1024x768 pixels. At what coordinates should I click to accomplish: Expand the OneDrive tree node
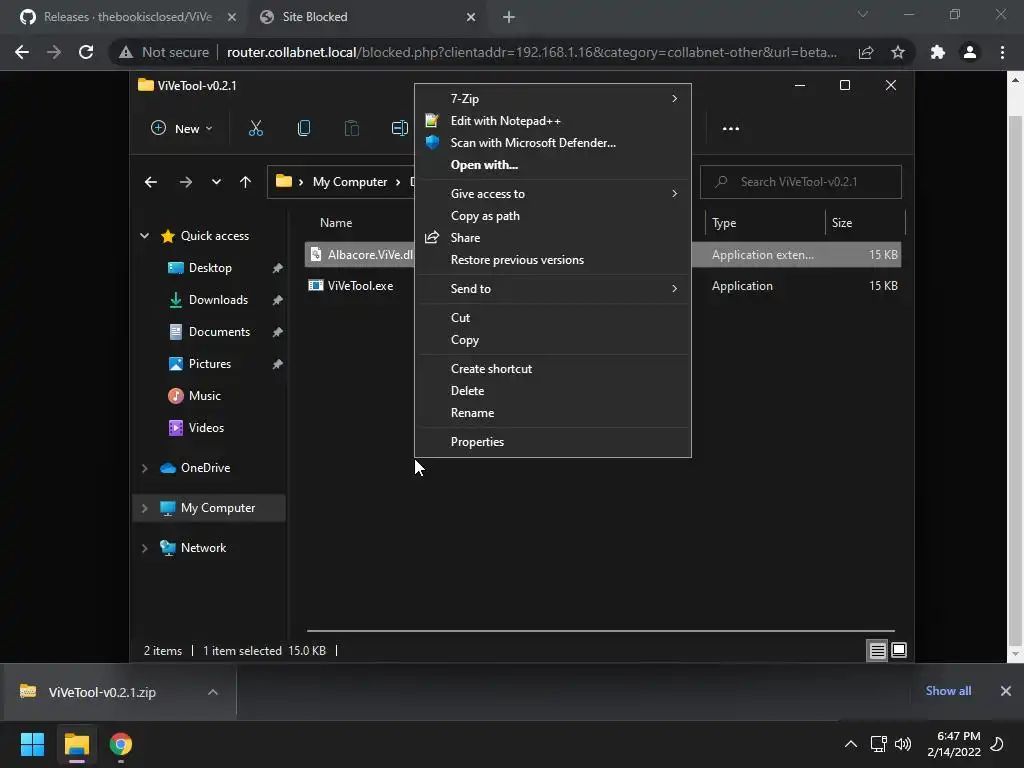pos(144,468)
